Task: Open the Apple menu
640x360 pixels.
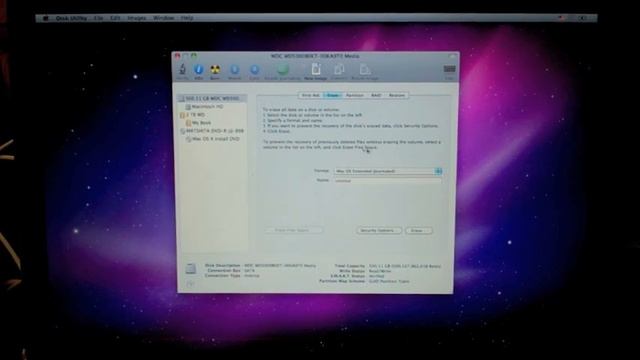Action: pos(46,18)
